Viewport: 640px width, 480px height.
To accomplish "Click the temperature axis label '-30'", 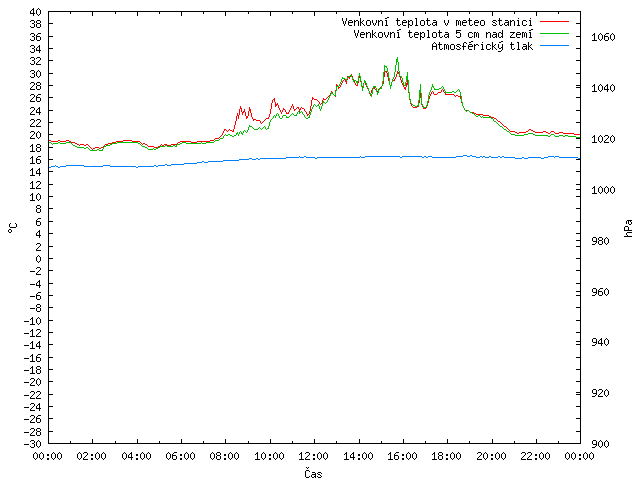I will point(33,444).
